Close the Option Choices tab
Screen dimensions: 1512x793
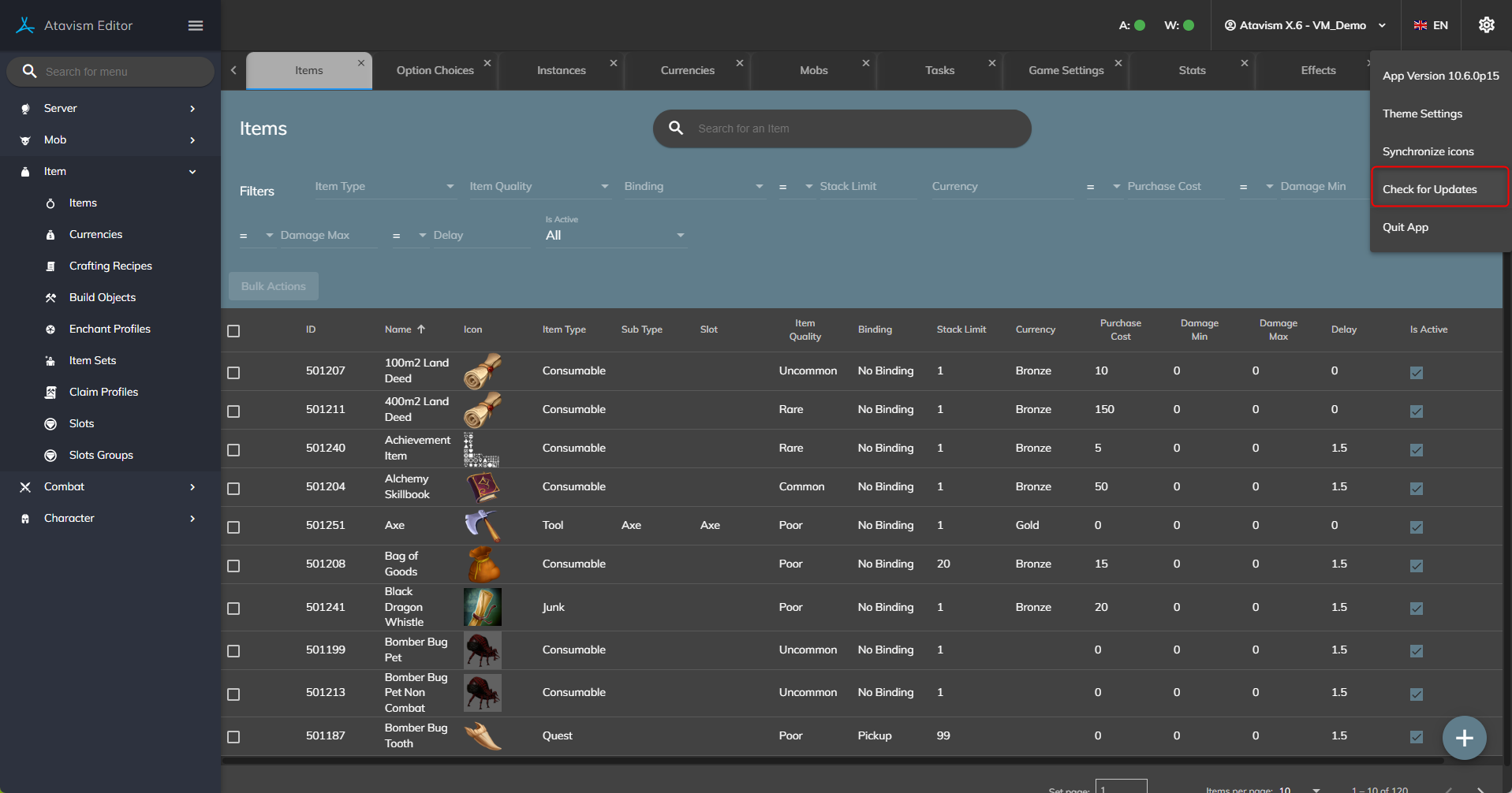[487, 63]
